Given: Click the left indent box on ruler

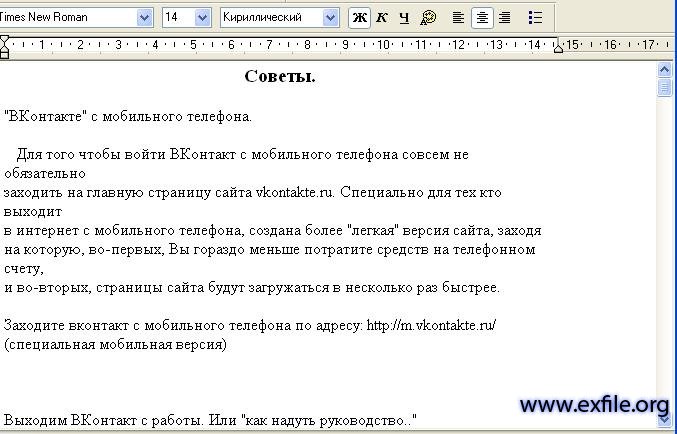Looking at the screenshot, I should tap(4, 54).
